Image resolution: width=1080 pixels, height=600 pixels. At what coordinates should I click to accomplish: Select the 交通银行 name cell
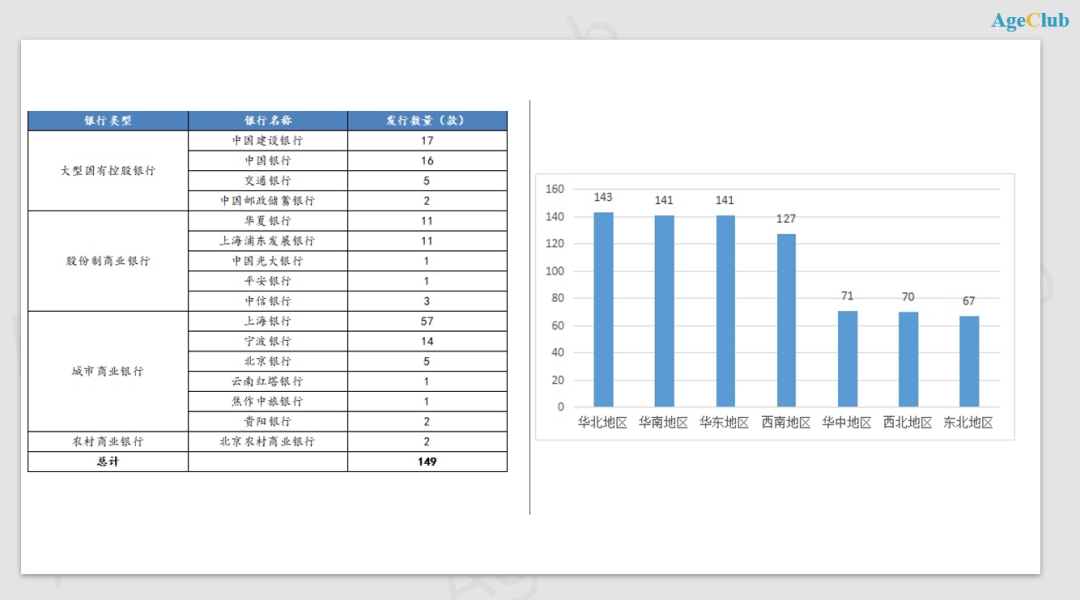pyautogui.click(x=268, y=180)
